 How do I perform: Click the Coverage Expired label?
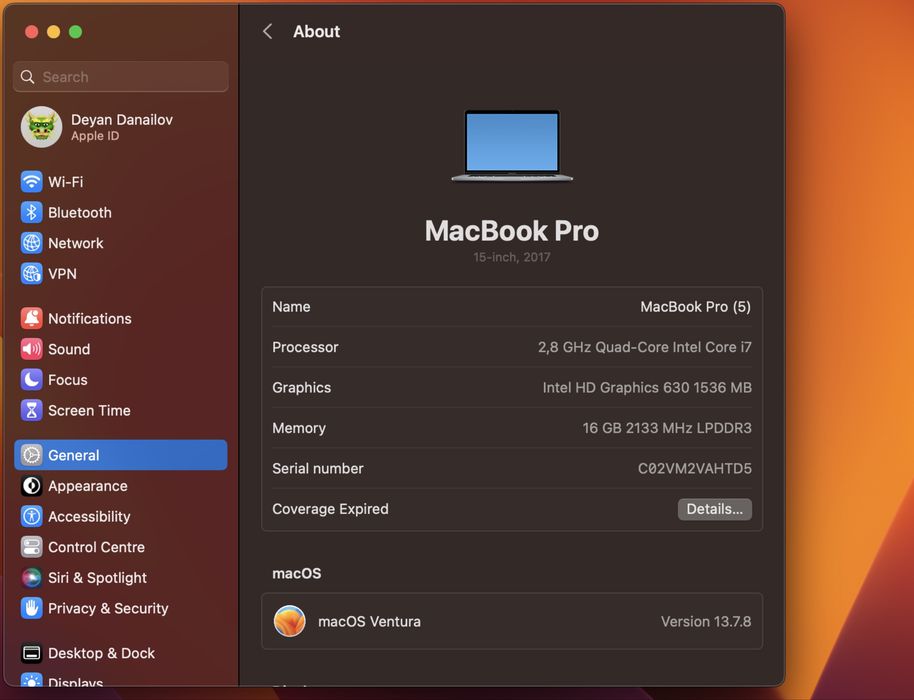click(330, 509)
